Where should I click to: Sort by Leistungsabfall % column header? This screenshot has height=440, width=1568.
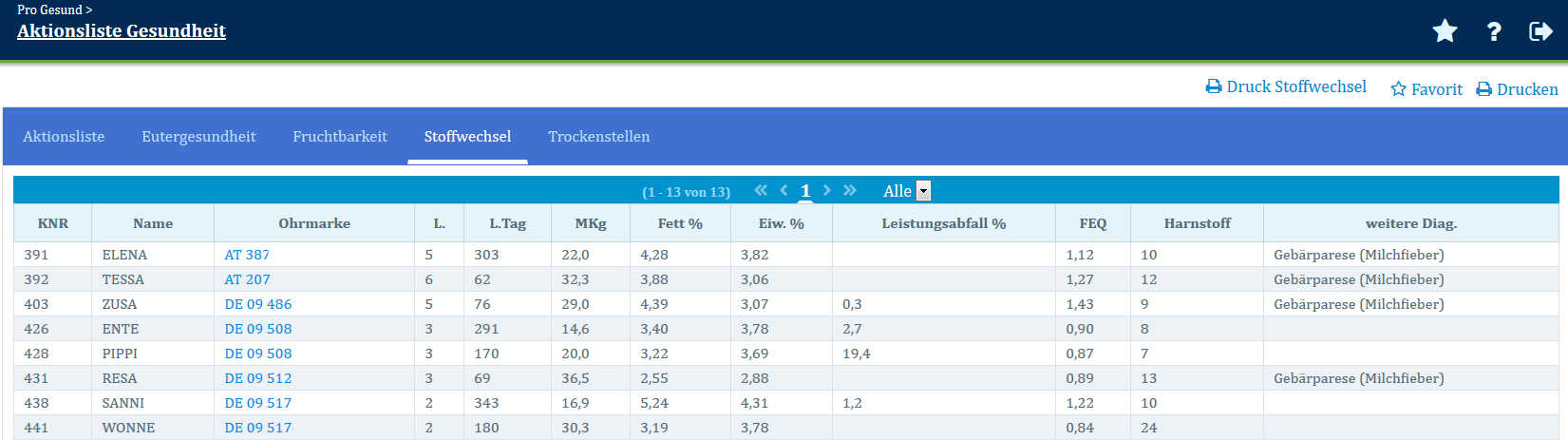click(943, 223)
